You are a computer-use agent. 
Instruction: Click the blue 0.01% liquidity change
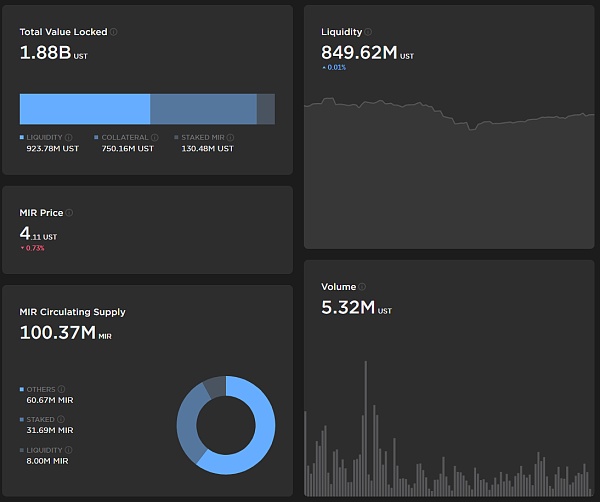point(334,67)
